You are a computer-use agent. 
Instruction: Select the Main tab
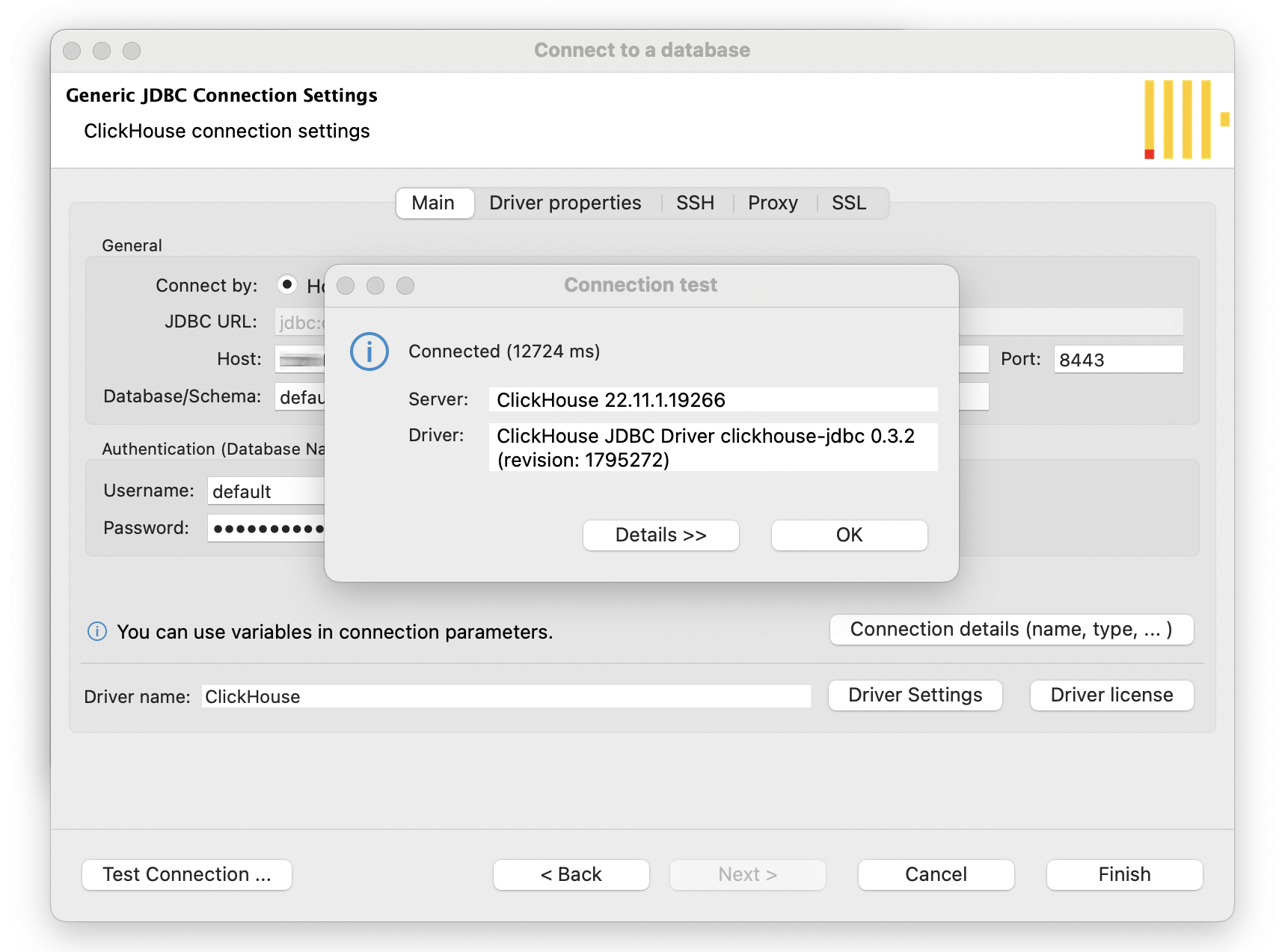pos(434,203)
